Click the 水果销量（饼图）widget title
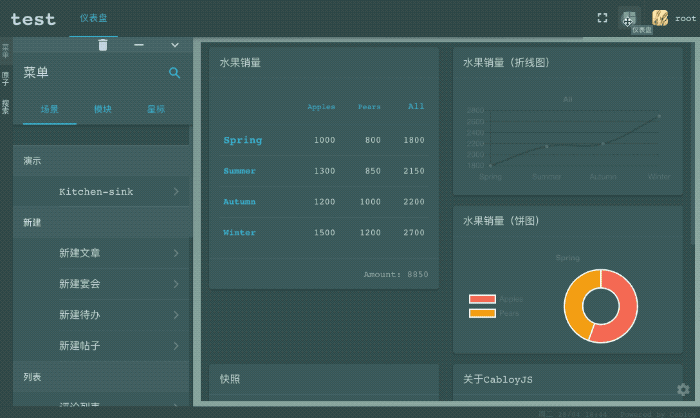 pyautogui.click(x=501, y=221)
